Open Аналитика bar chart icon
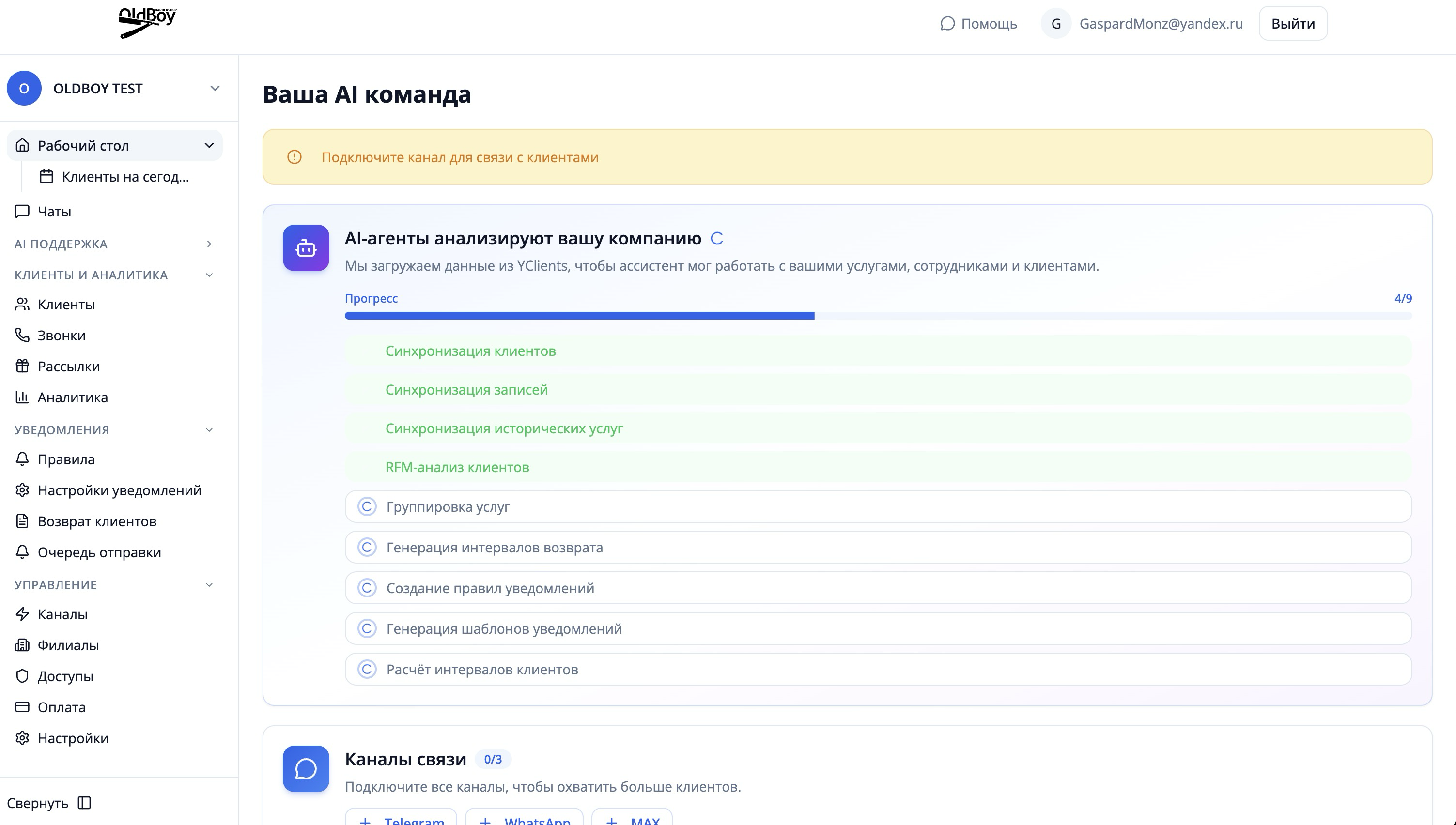This screenshot has width=1456, height=825. click(x=22, y=397)
